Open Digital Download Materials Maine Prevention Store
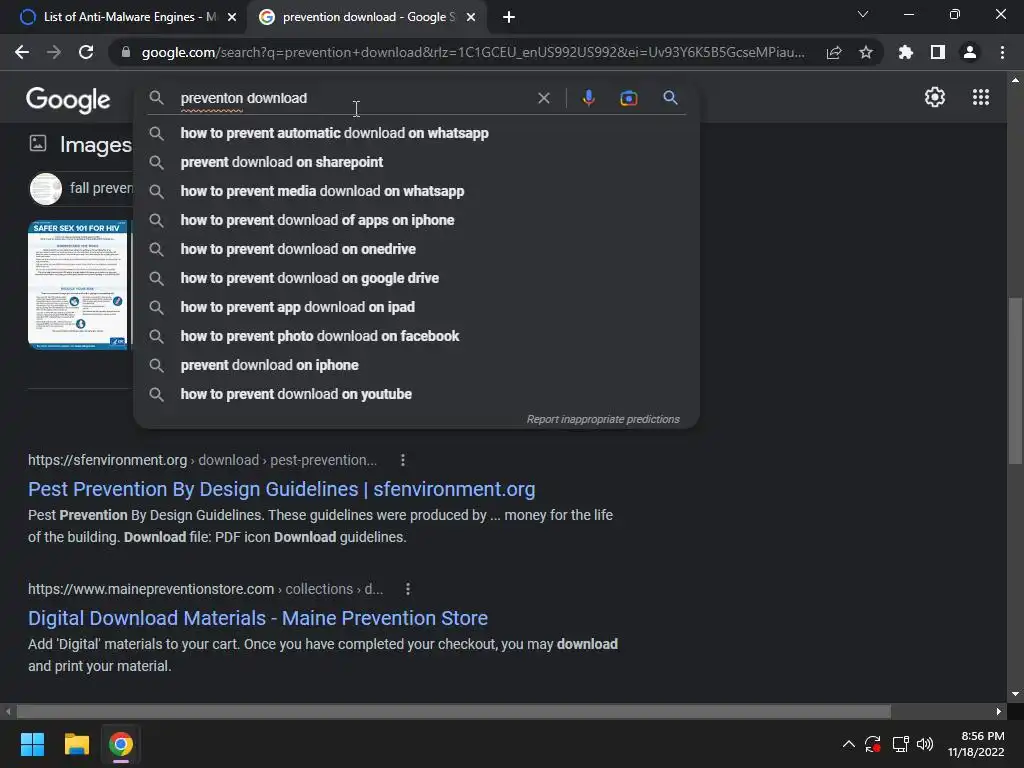This screenshot has height=768, width=1024. point(258,618)
